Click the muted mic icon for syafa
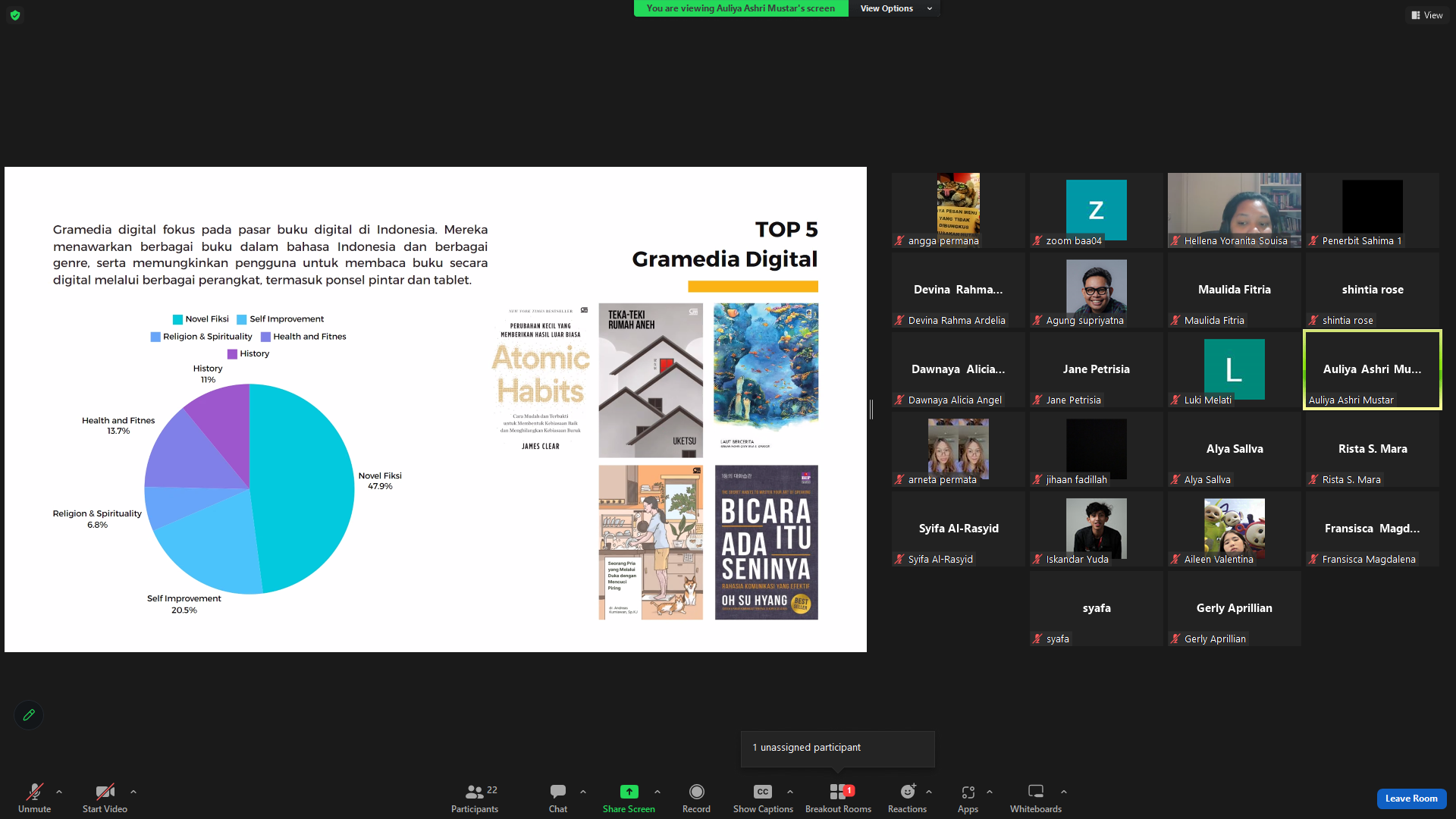The image size is (1456, 819). click(1037, 639)
